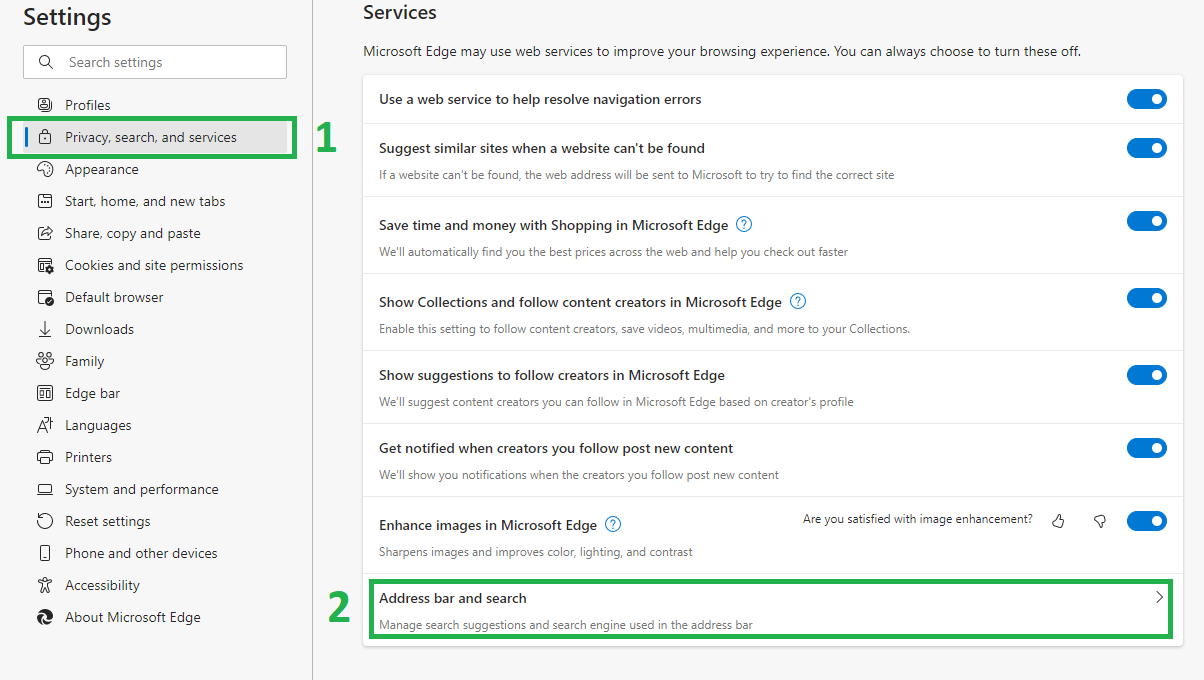Click the Accessibility icon

[45, 585]
